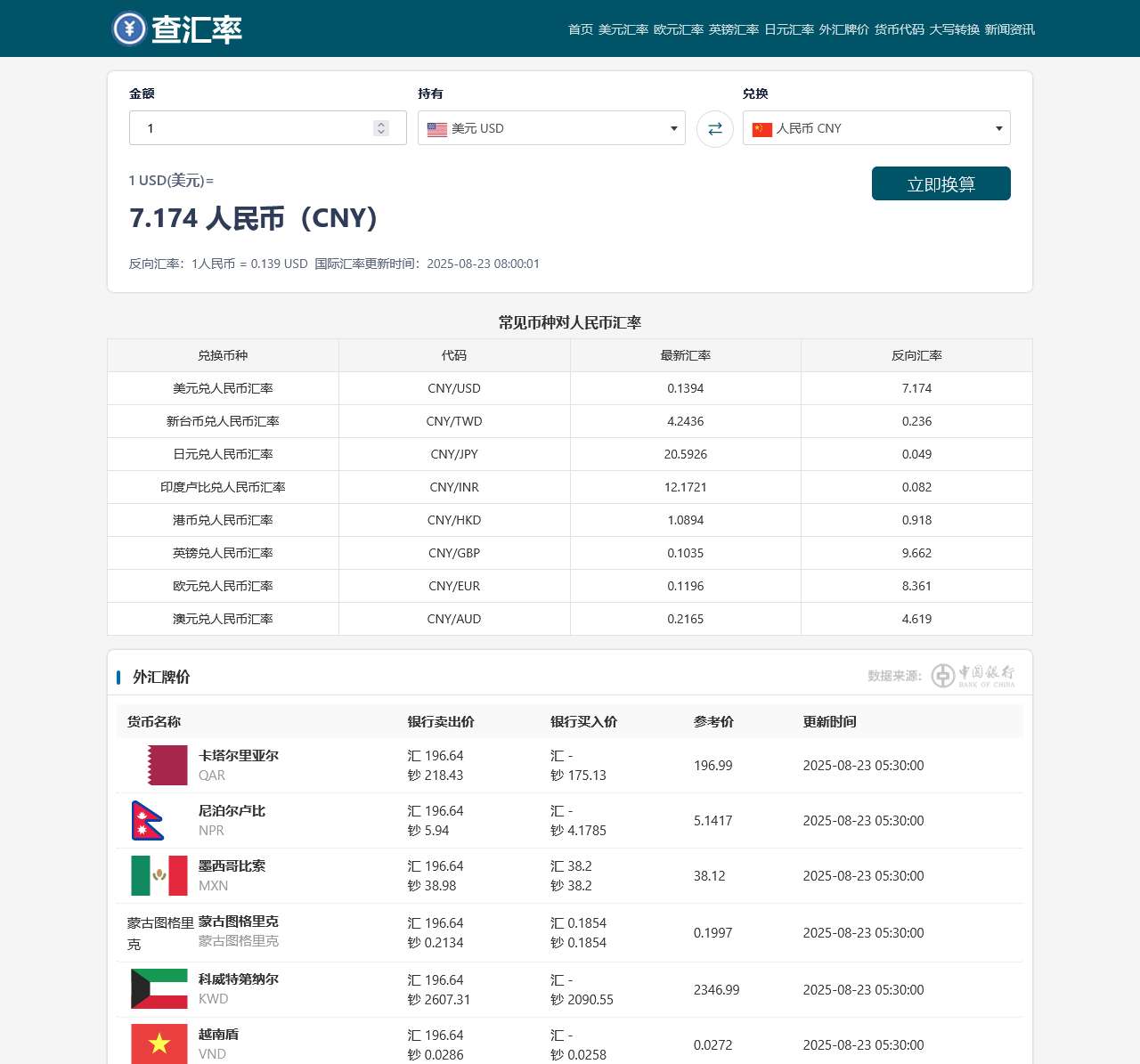The height and width of the screenshot is (1064, 1140).
Task: Click the Bank of China logo
Action: tap(973, 676)
